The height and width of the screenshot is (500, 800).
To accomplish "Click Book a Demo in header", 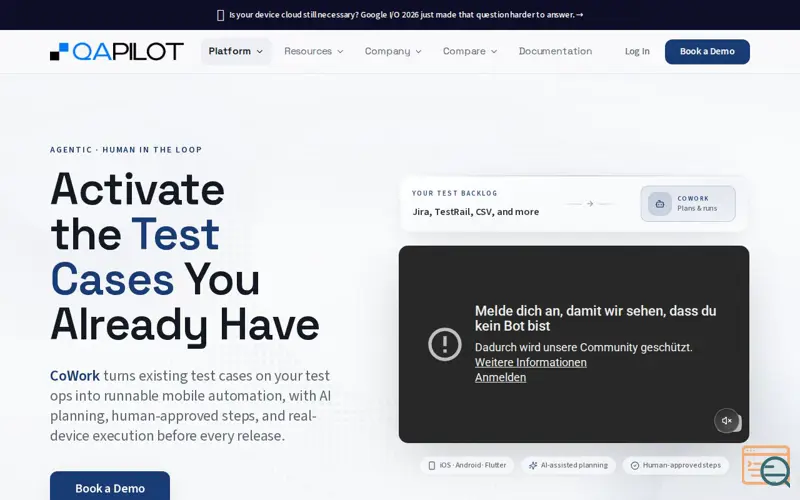I will [x=707, y=52].
